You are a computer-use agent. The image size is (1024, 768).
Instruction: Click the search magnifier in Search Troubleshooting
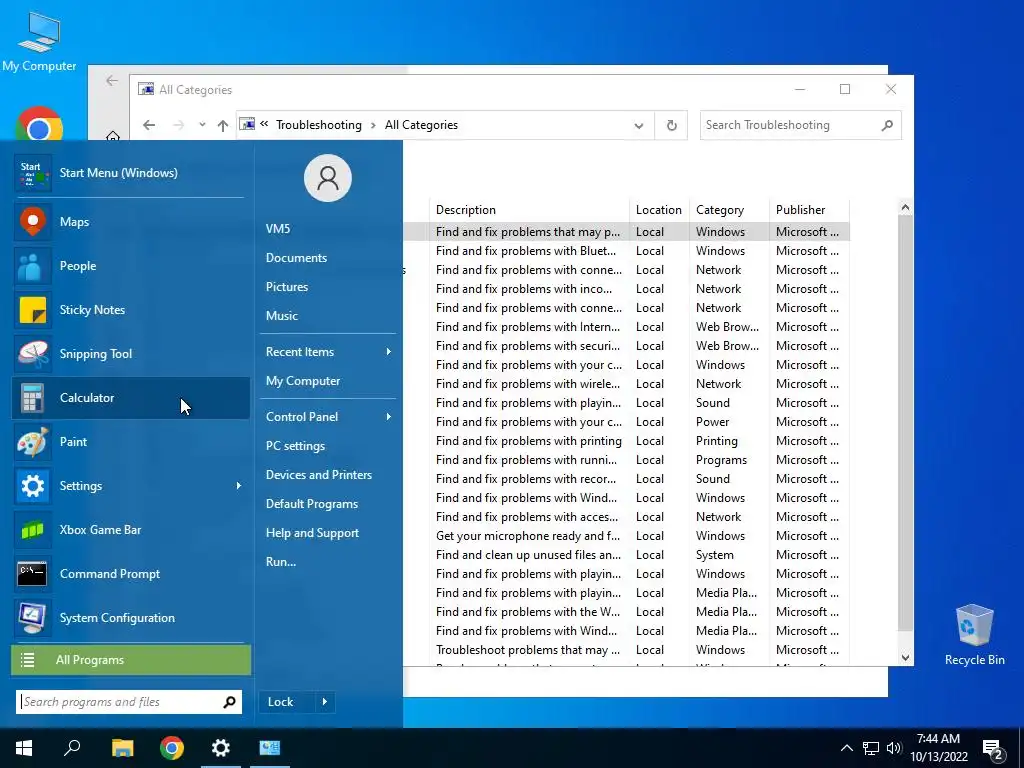point(887,125)
